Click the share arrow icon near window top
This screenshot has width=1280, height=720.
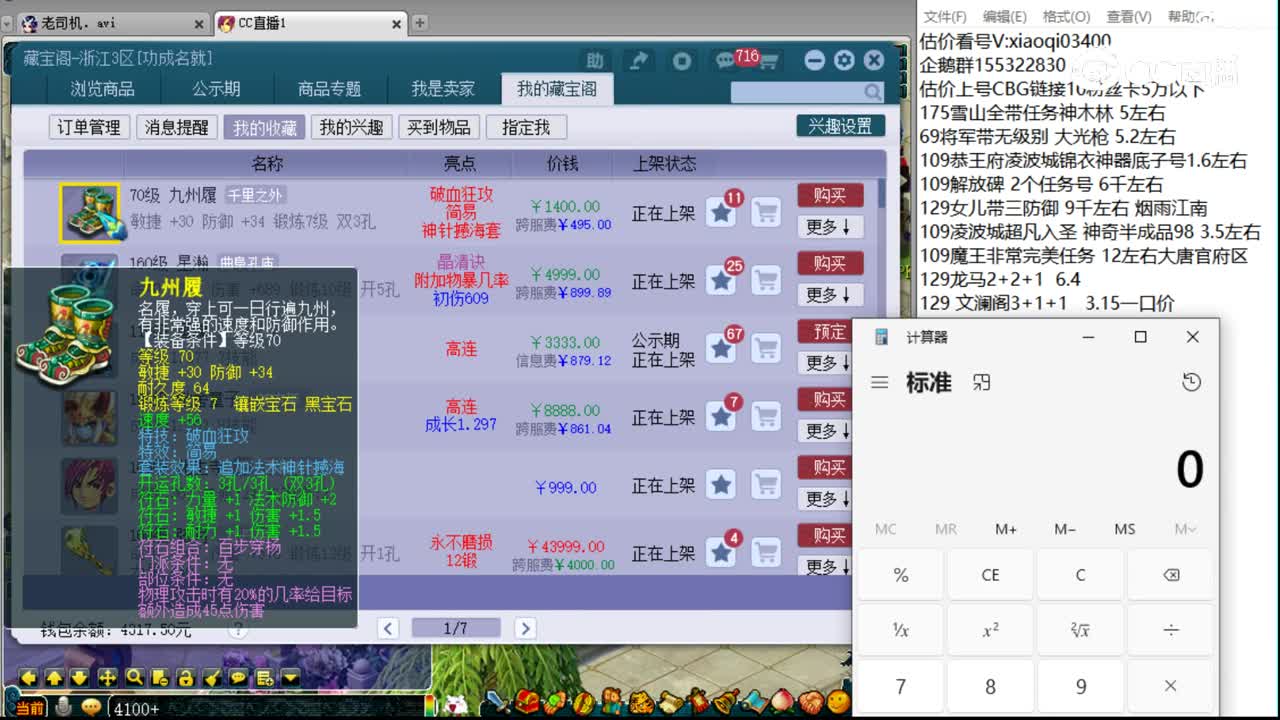tap(637, 60)
